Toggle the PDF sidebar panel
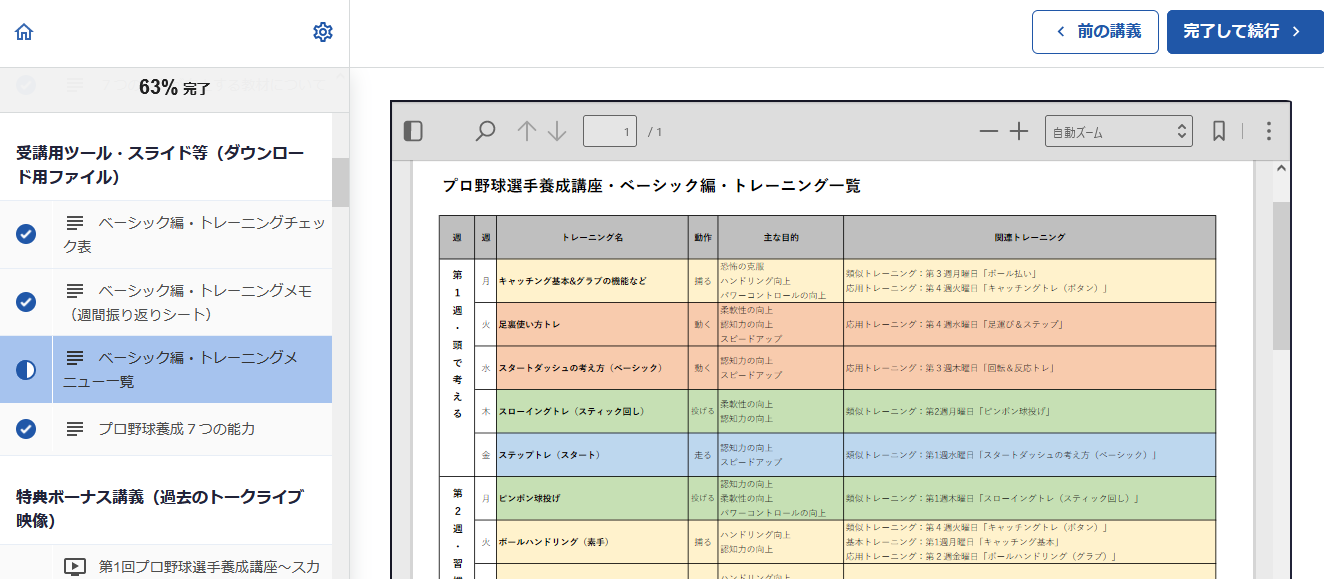The width and height of the screenshot is (1324, 579). point(413,131)
